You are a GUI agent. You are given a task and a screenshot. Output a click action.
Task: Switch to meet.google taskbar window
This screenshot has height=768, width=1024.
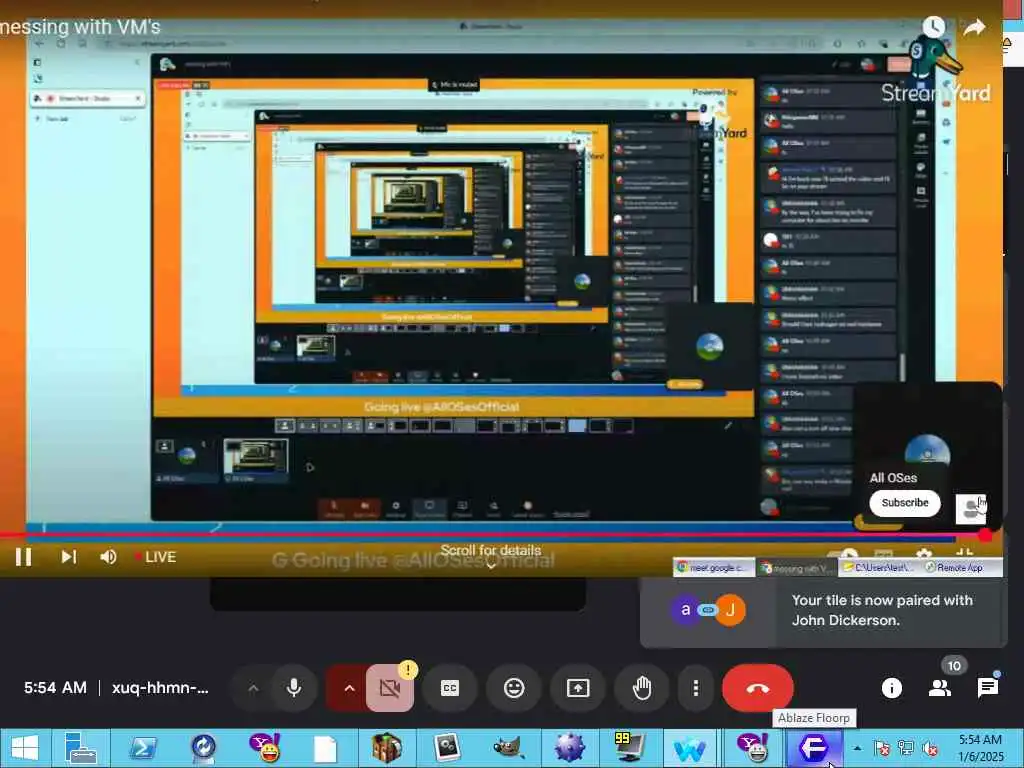click(x=714, y=568)
